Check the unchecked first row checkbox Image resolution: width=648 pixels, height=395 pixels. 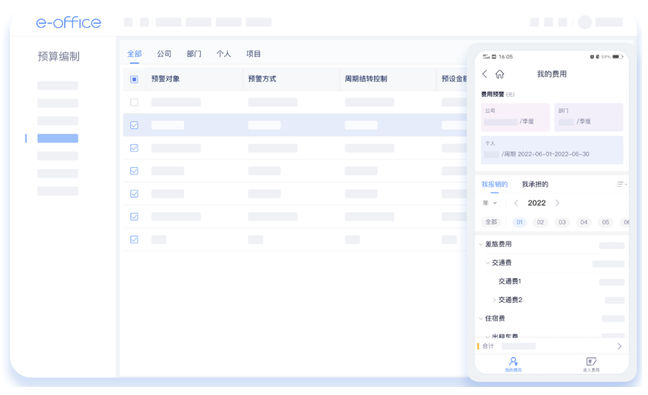[x=134, y=102]
